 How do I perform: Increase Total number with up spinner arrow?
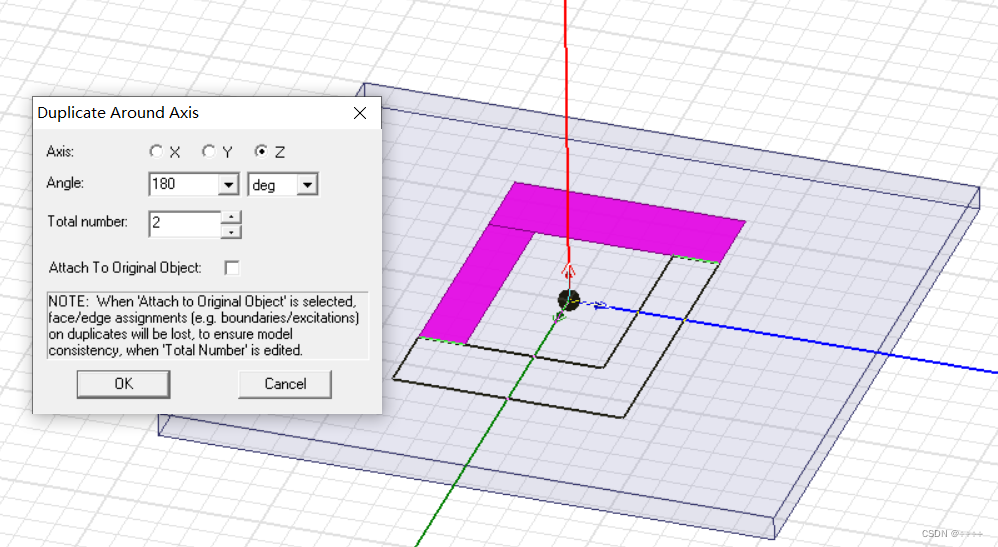(231, 217)
